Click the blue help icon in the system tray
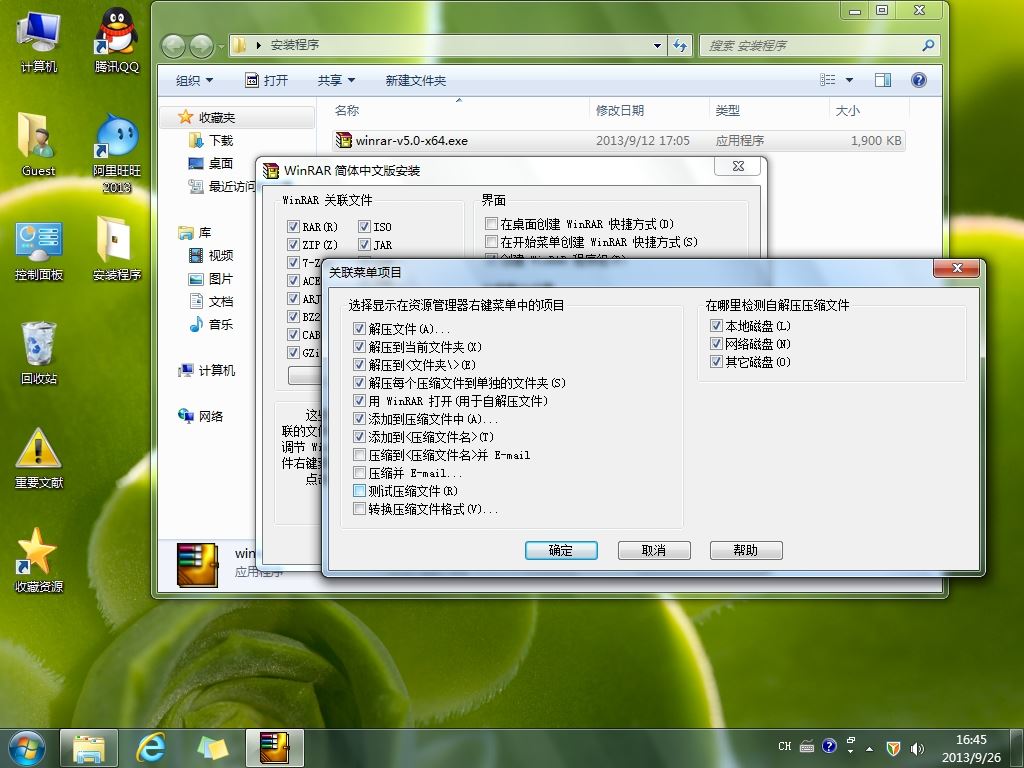This screenshot has width=1024, height=768. [x=829, y=746]
